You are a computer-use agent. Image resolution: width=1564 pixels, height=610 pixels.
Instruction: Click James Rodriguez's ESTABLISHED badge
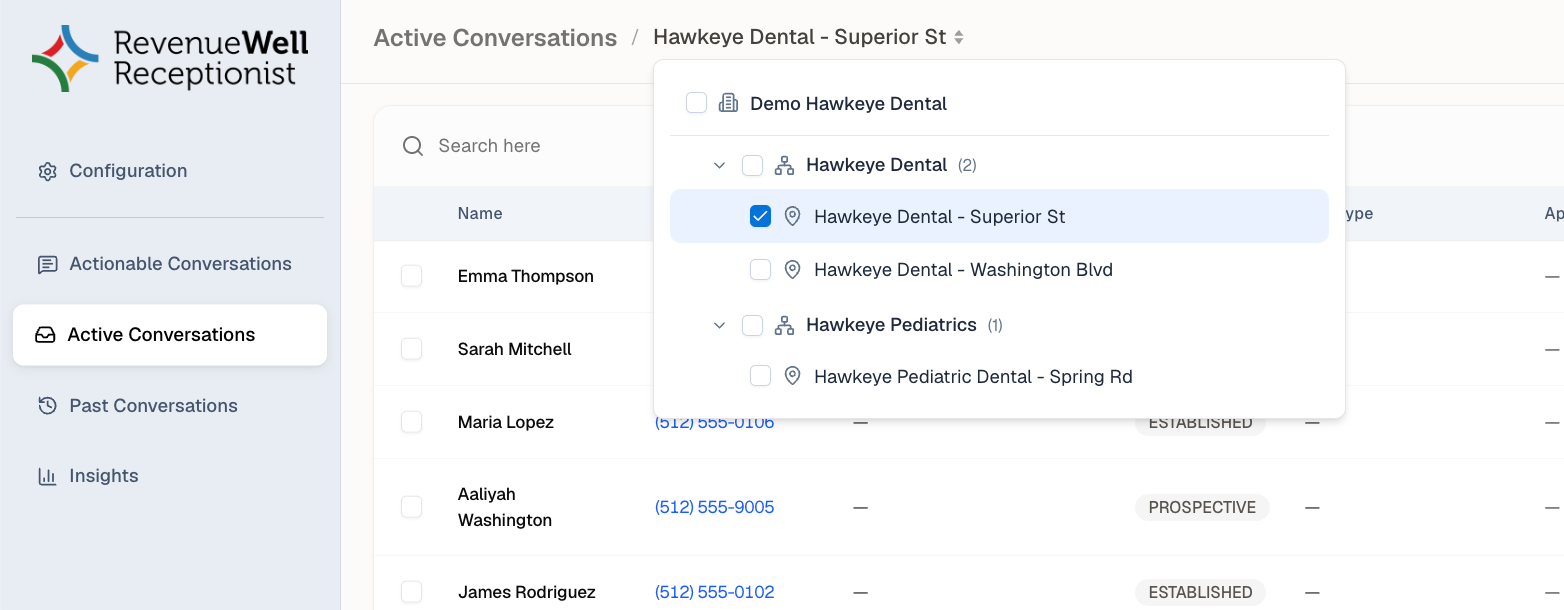point(1200,592)
